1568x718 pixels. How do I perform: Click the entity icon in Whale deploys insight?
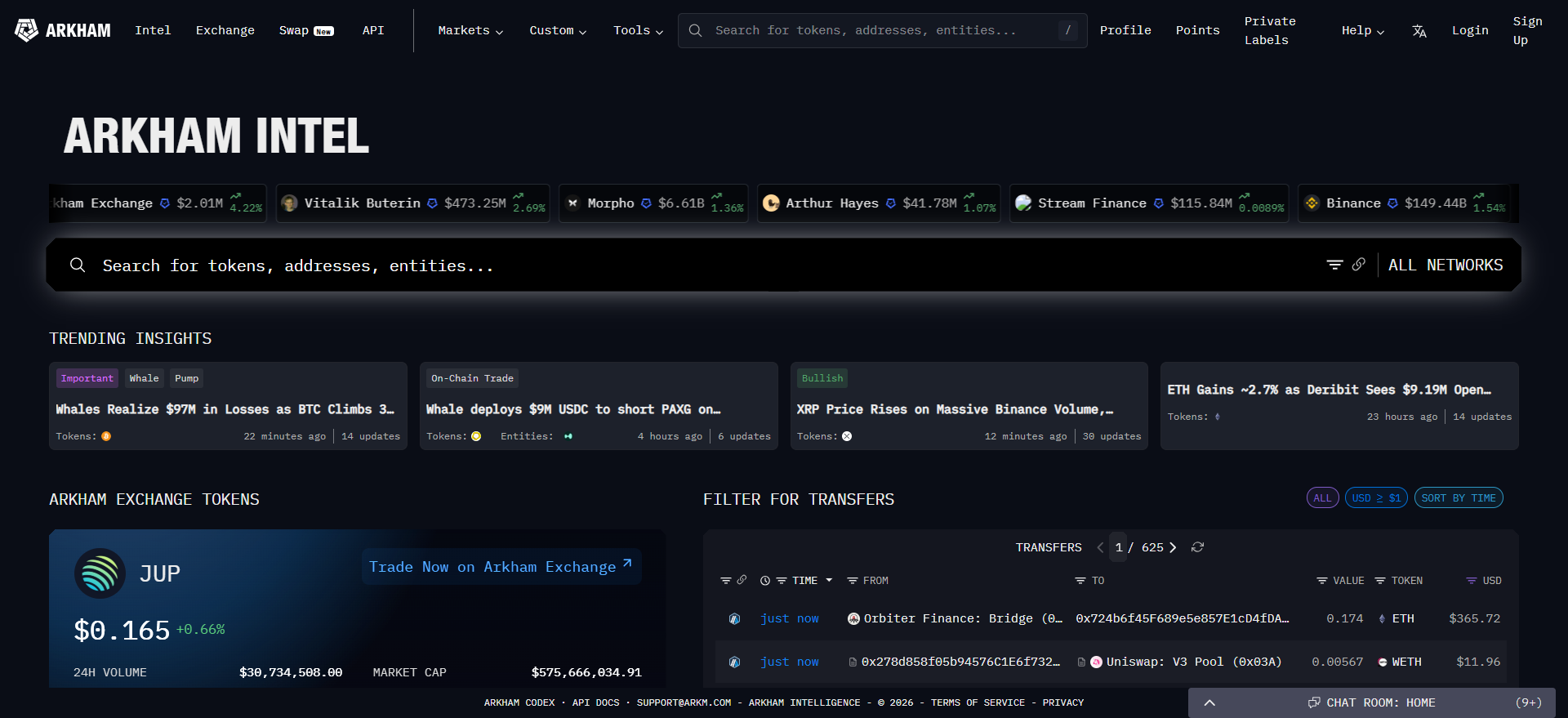pos(568,436)
